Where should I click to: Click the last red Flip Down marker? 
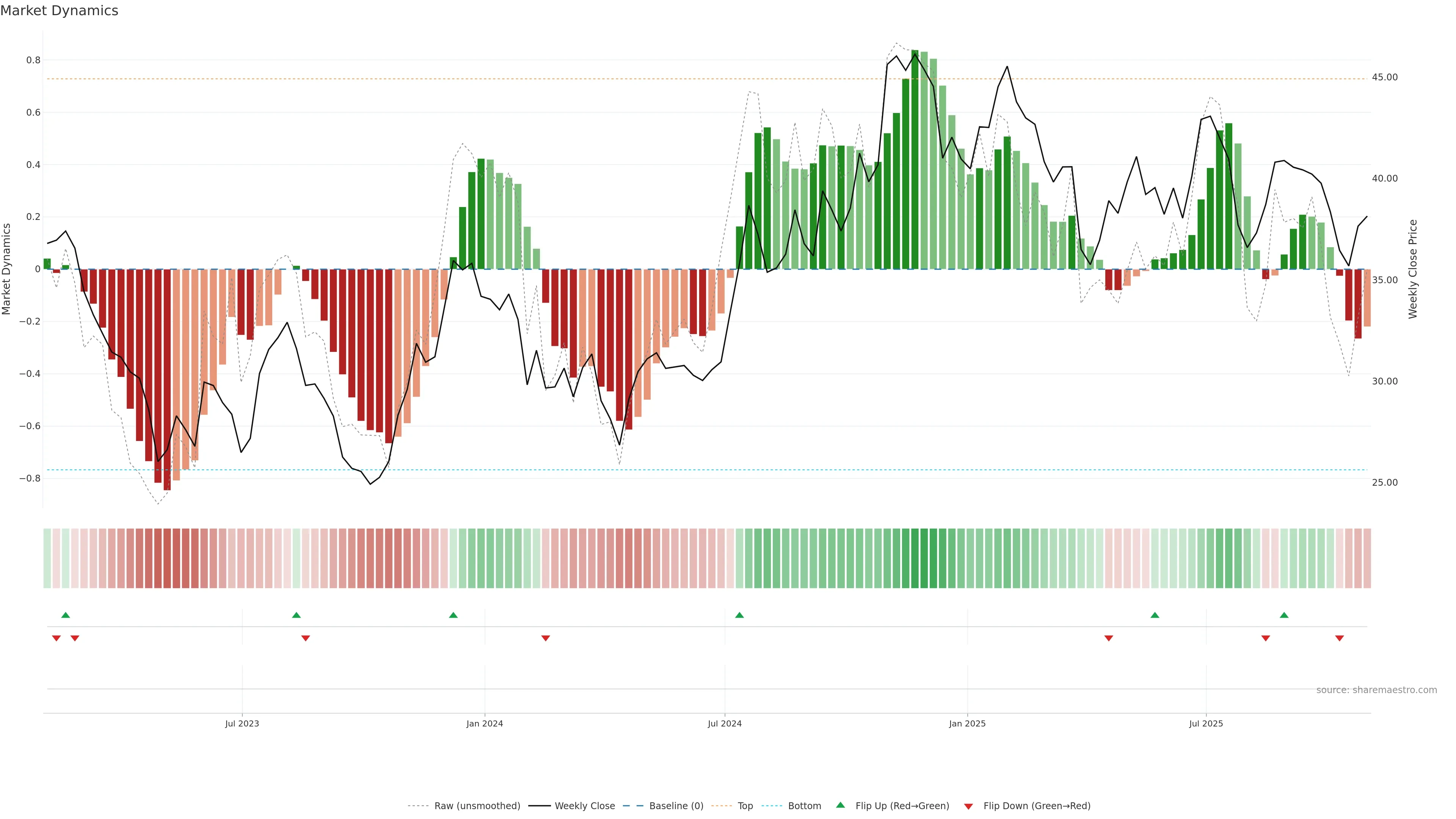tap(1339, 638)
